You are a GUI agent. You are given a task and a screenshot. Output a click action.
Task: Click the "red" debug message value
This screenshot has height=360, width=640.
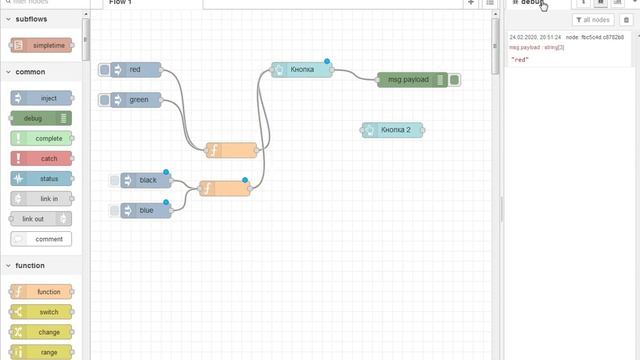(520, 60)
